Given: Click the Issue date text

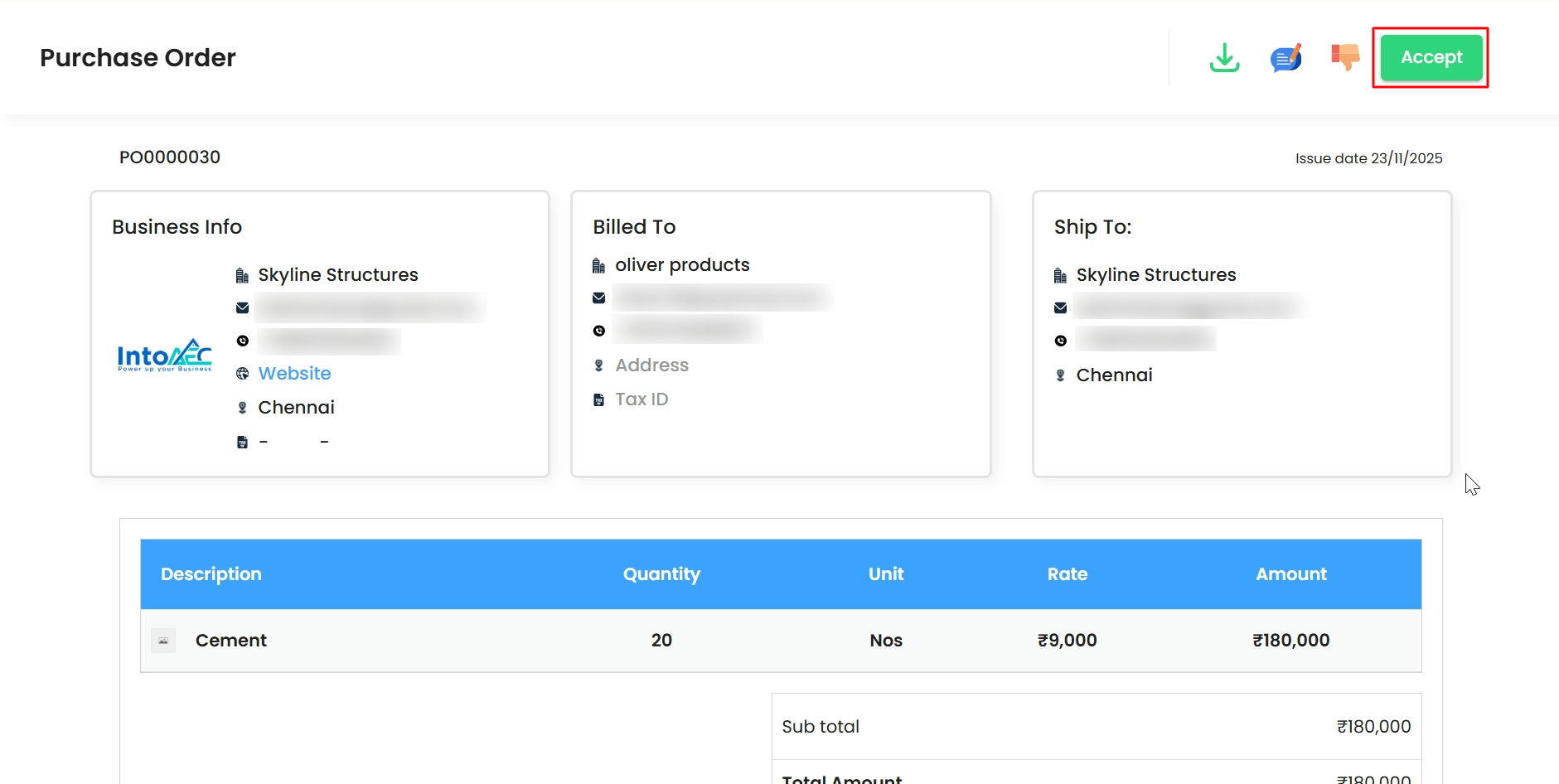Looking at the screenshot, I should (1368, 158).
